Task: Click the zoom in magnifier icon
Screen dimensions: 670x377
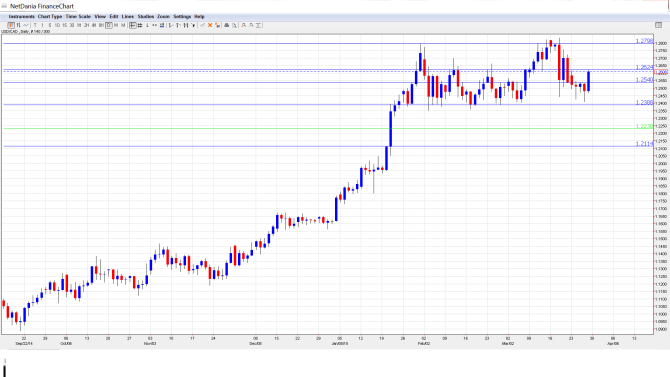Action: (244, 26)
